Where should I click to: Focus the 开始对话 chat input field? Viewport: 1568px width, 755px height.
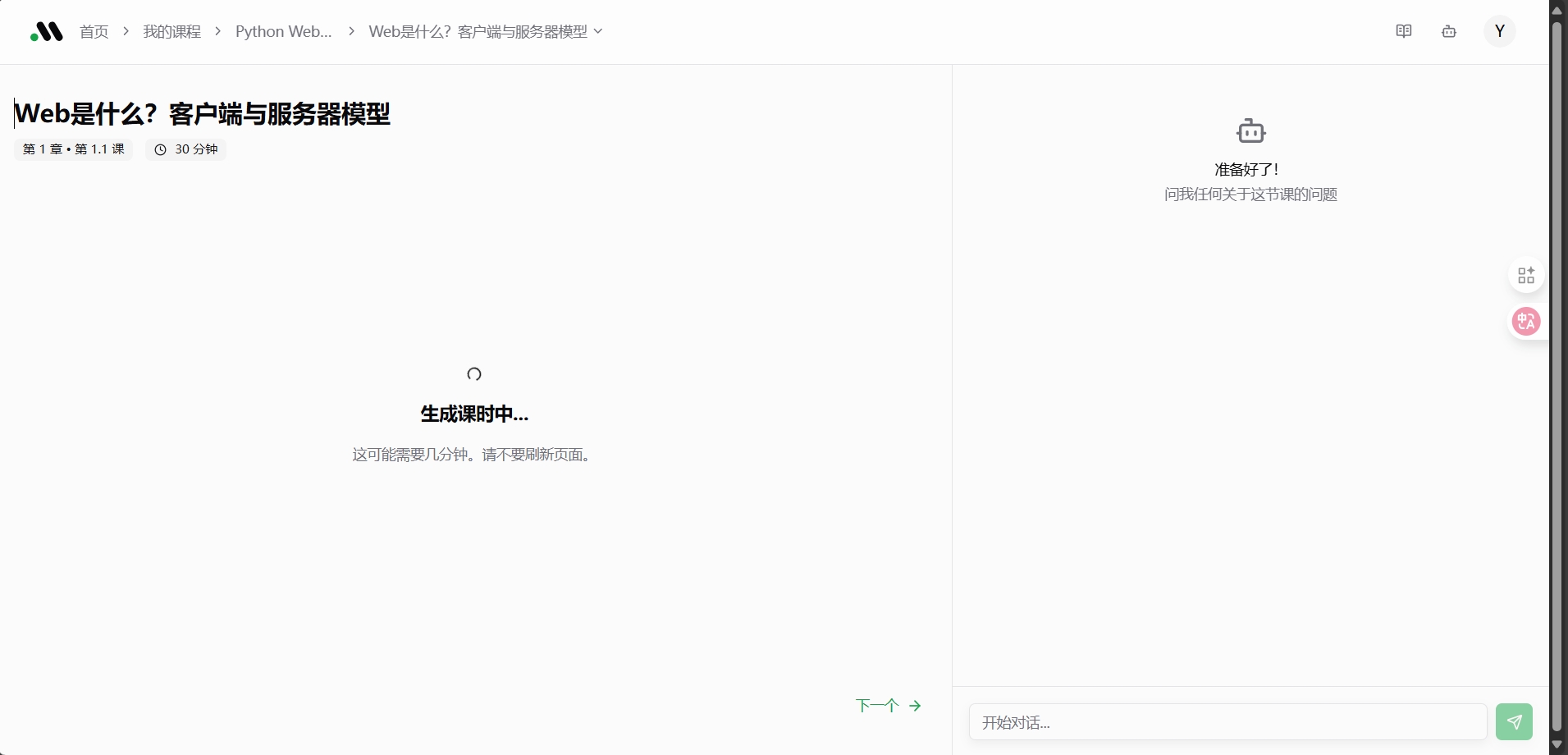[1227, 722]
